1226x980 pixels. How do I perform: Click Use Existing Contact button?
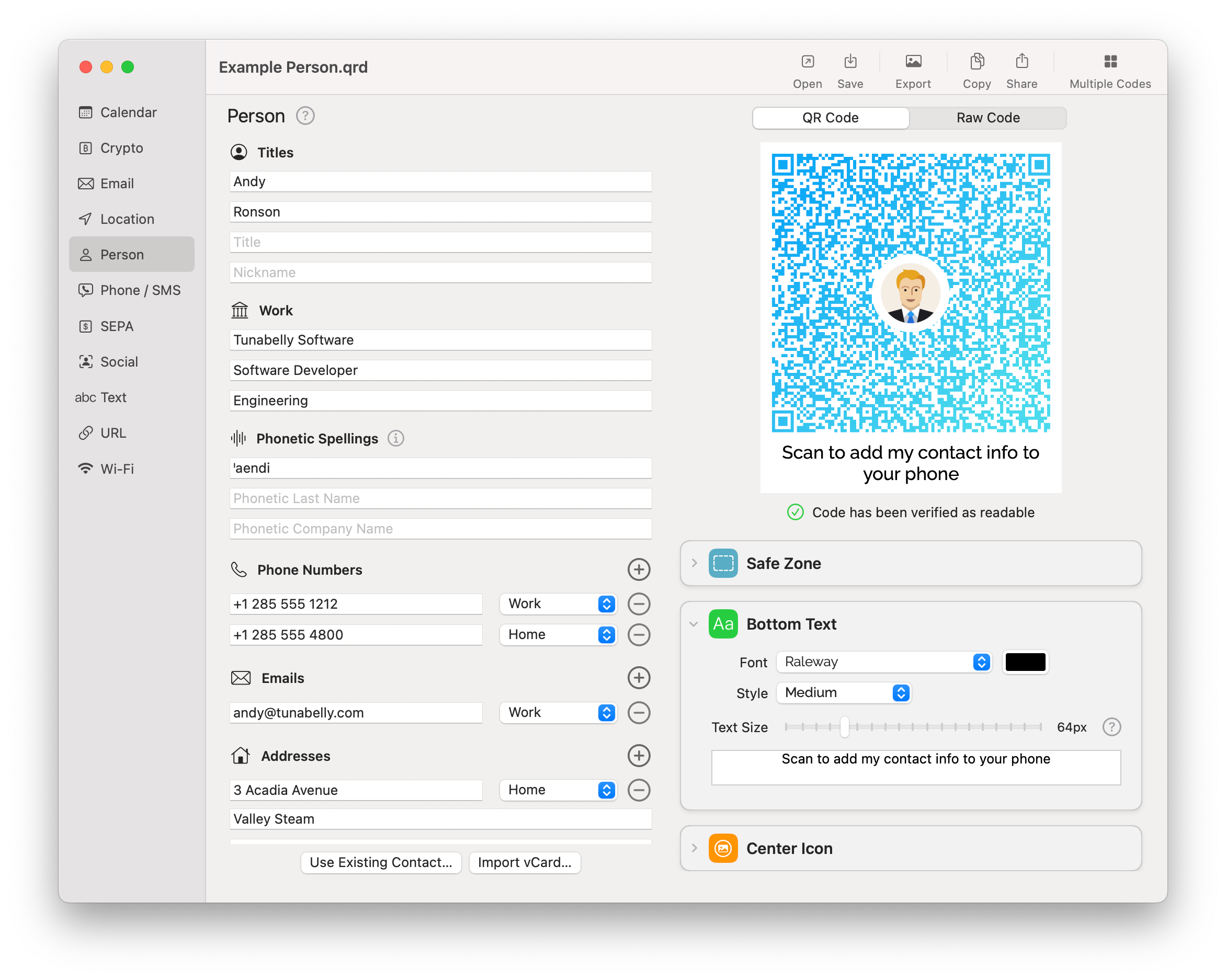coord(381,861)
